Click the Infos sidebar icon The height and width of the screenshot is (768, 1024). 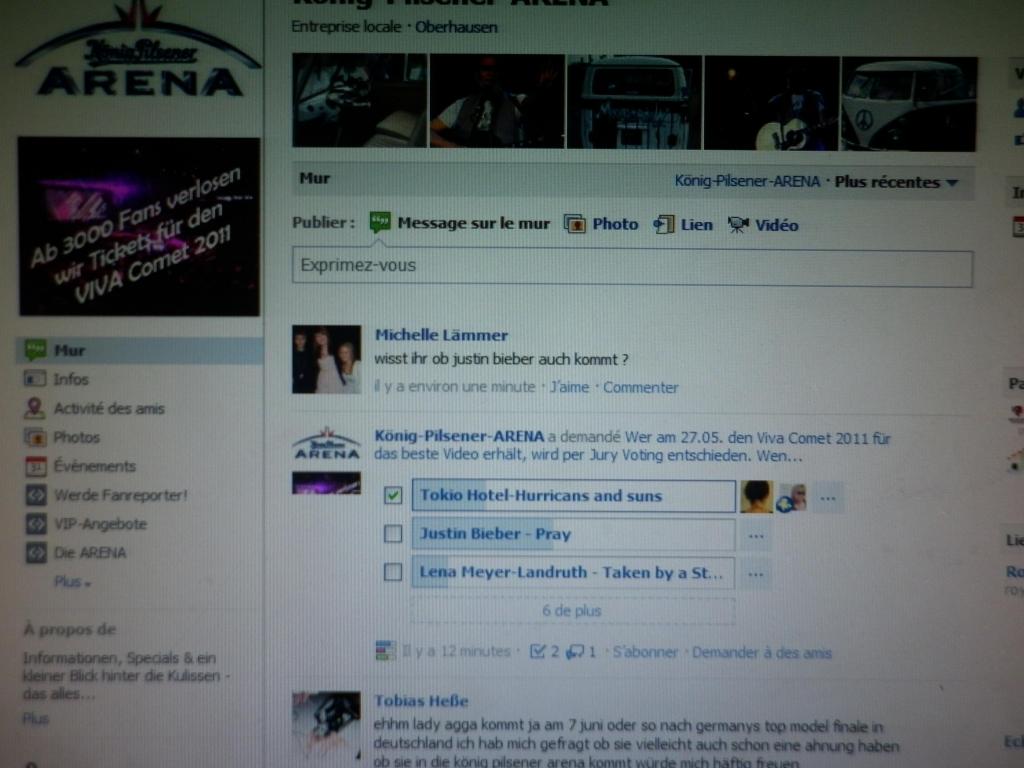tap(35, 379)
